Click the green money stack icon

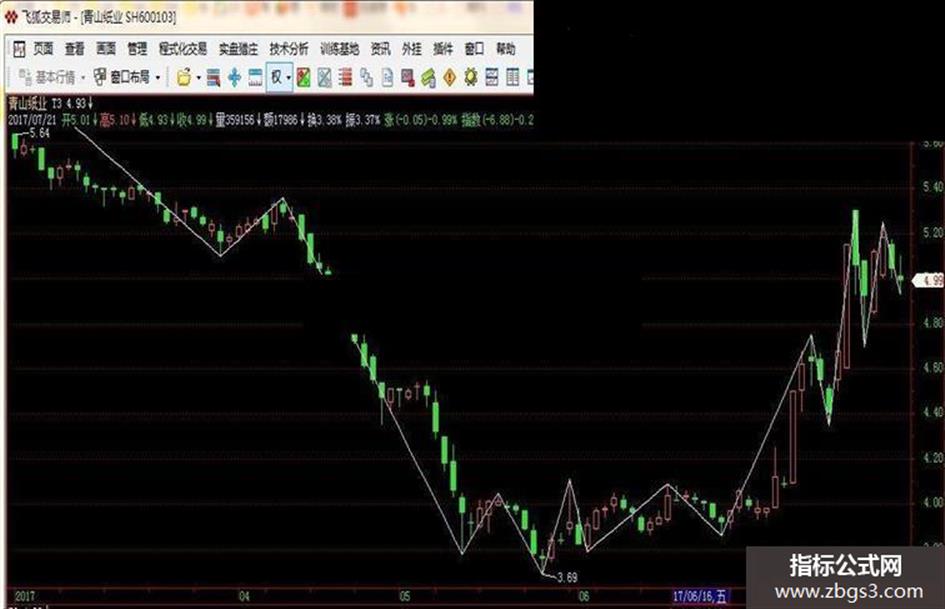tap(429, 77)
